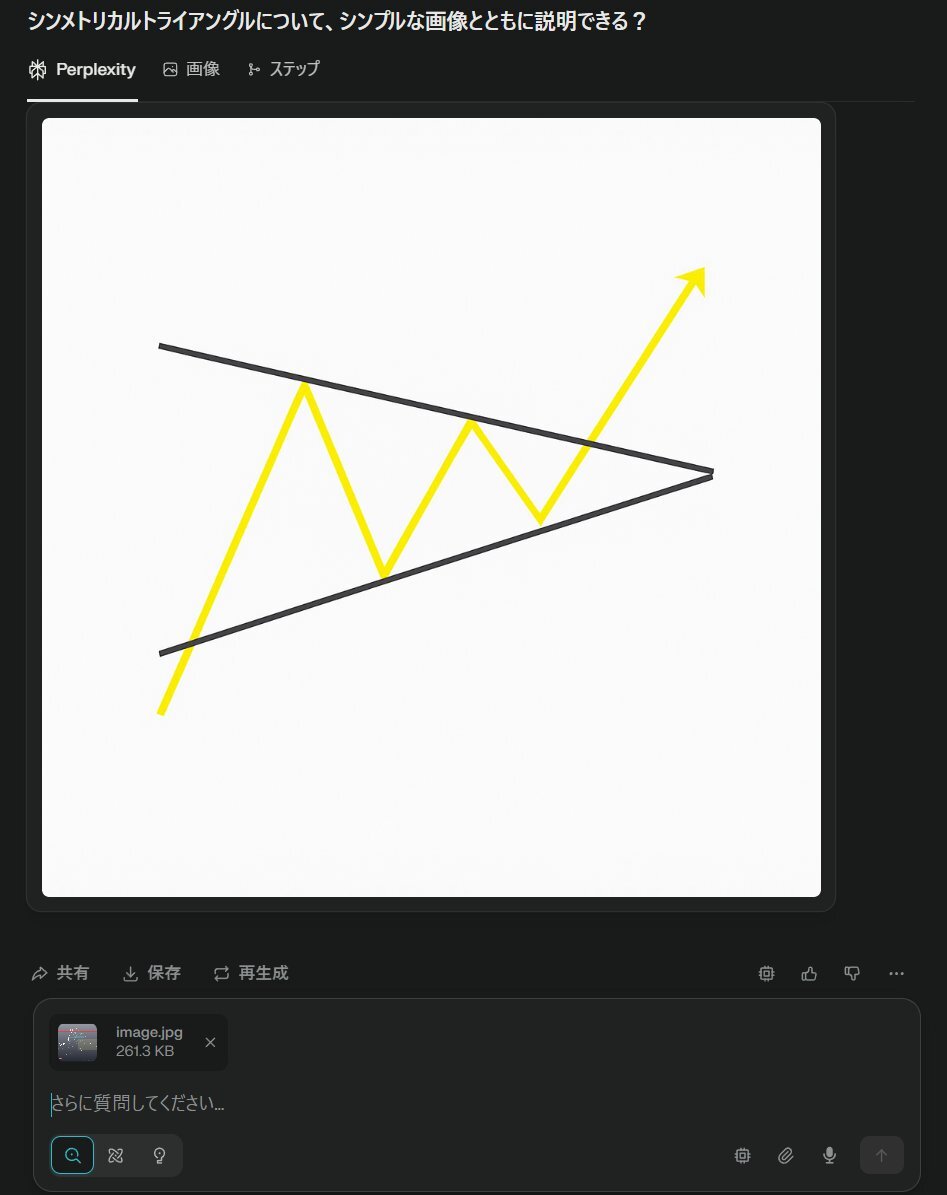
Task: Select the lightbulb labs mode toggle
Action: click(159, 1155)
